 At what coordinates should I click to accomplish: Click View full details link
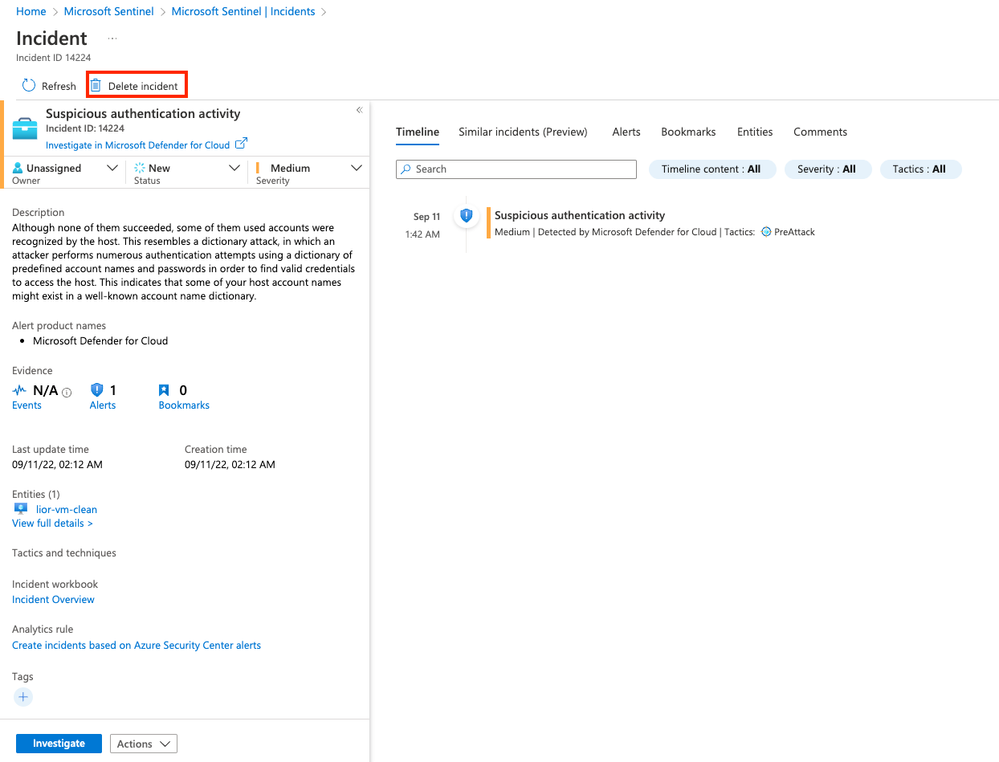tap(52, 523)
